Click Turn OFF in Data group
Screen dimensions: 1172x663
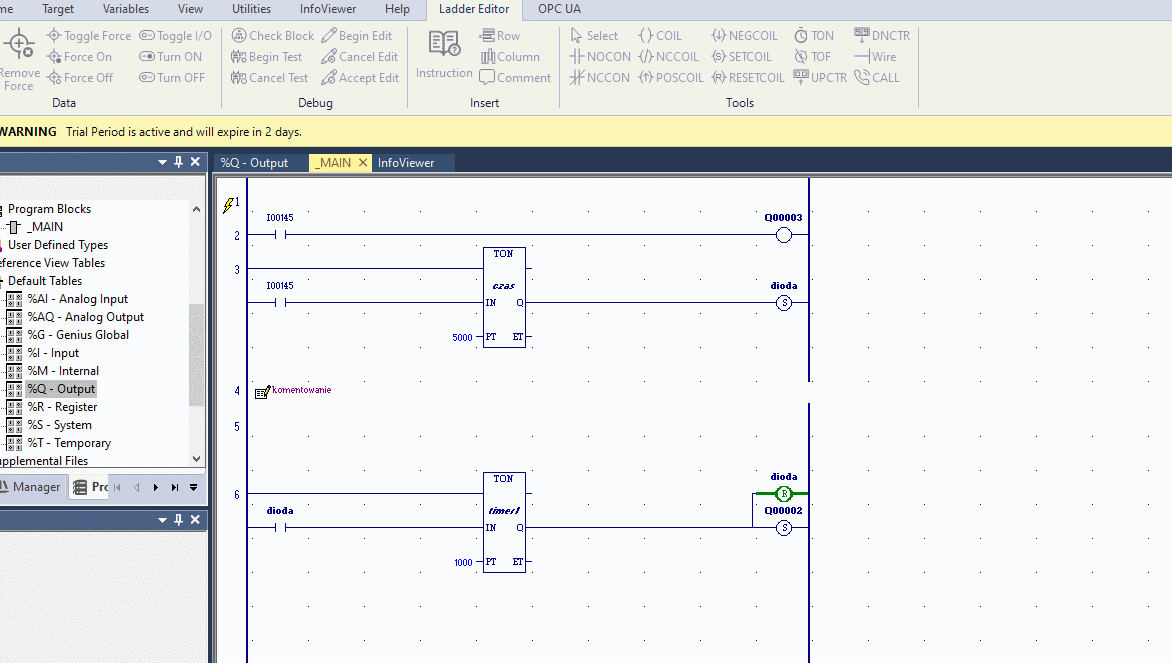coord(172,78)
